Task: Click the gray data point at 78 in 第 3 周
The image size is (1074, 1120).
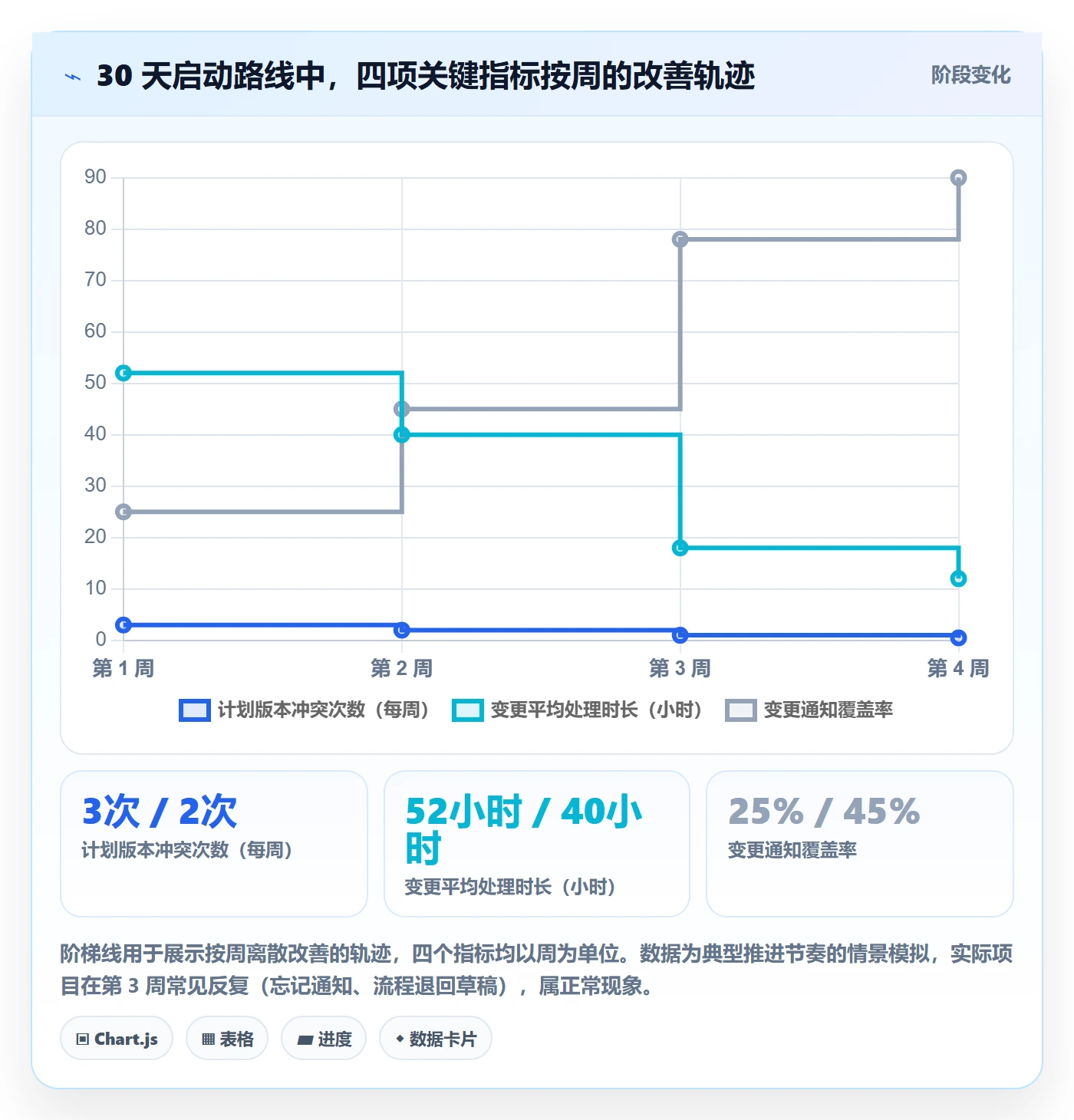Action: pyautogui.click(x=680, y=239)
